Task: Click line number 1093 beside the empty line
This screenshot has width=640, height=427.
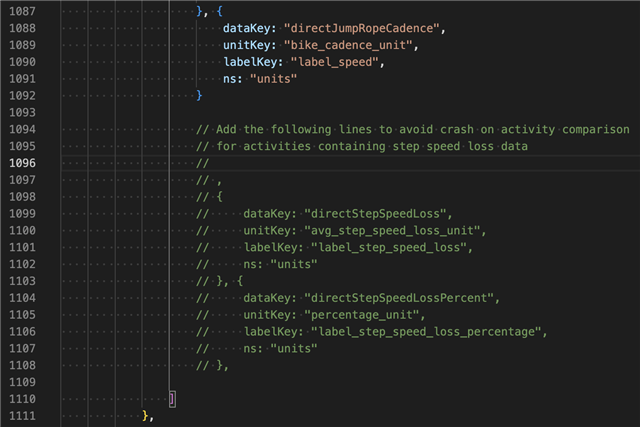Action: (22, 112)
